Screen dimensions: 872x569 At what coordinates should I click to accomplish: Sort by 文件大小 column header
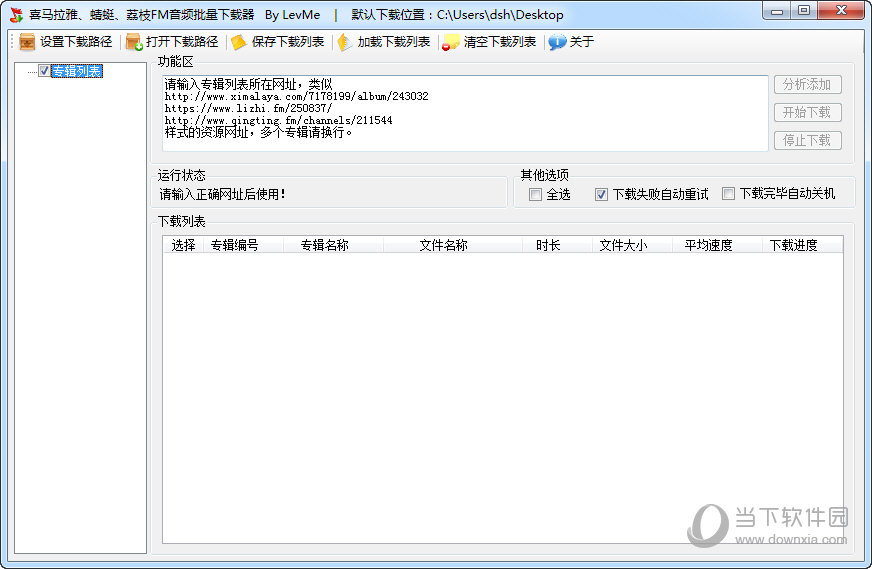click(x=632, y=245)
